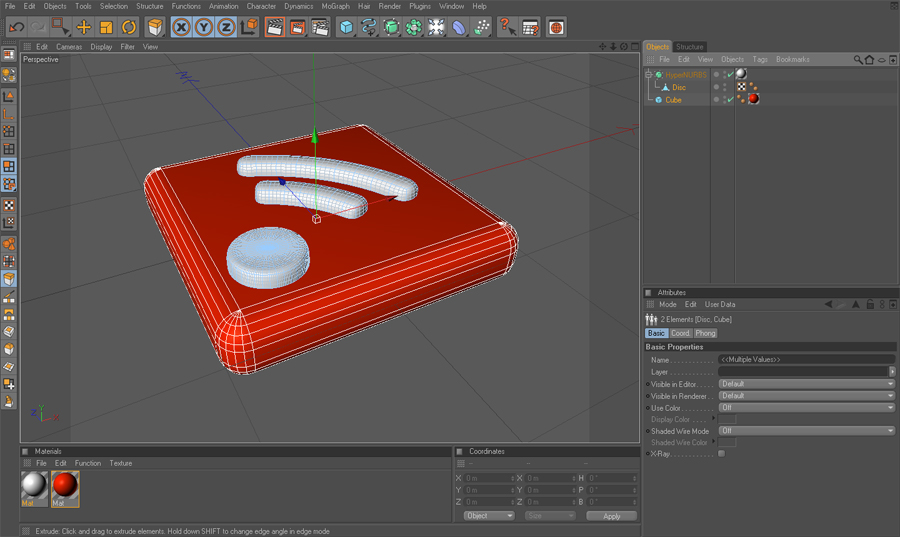The image size is (900, 537).
Task: Click the Knife tool in the left palette
Action: click(x=9, y=297)
